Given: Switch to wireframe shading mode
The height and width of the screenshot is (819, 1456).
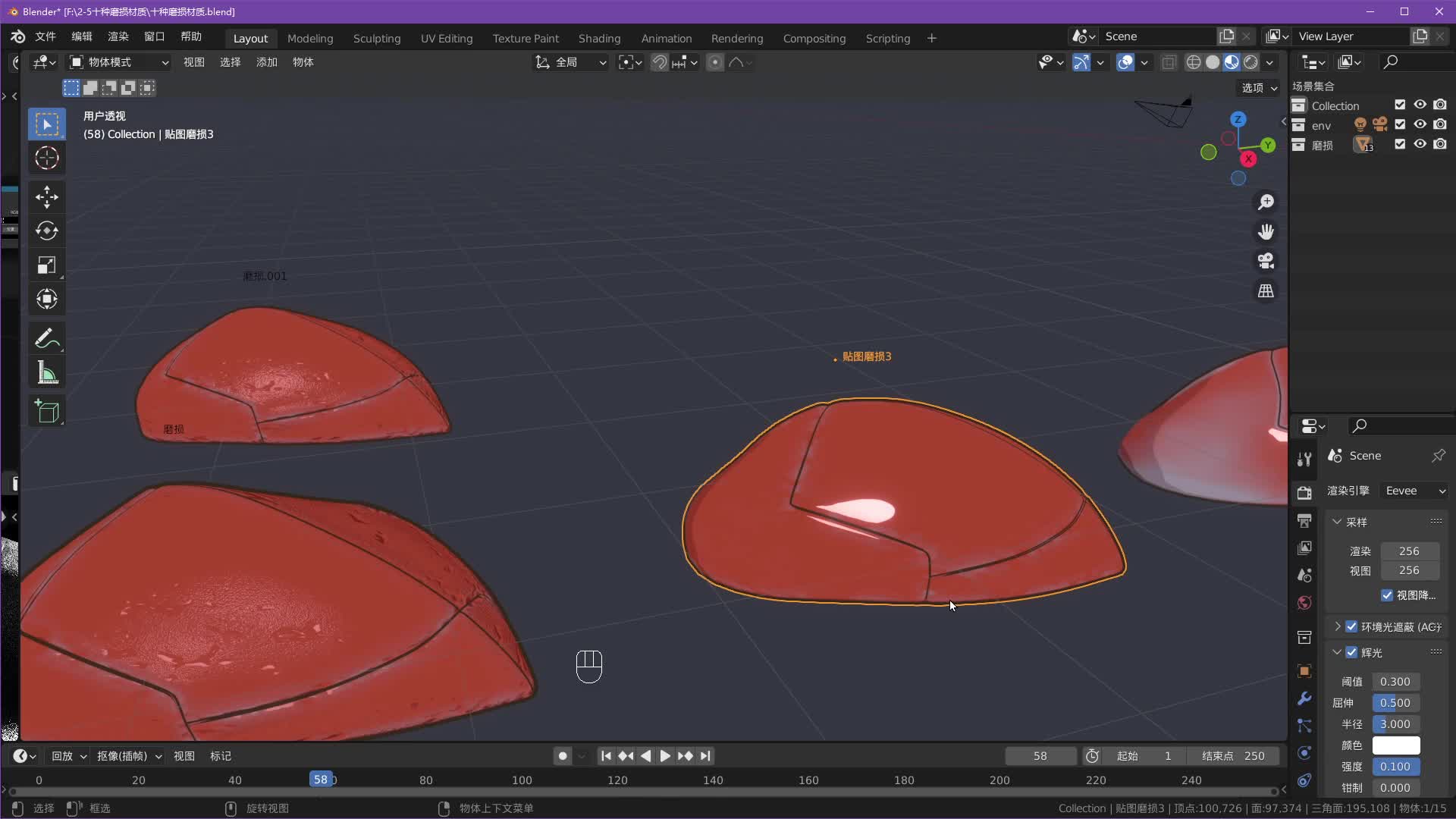Looking at the screenshot, I should pyautogui.click(x=1194, y=62).
